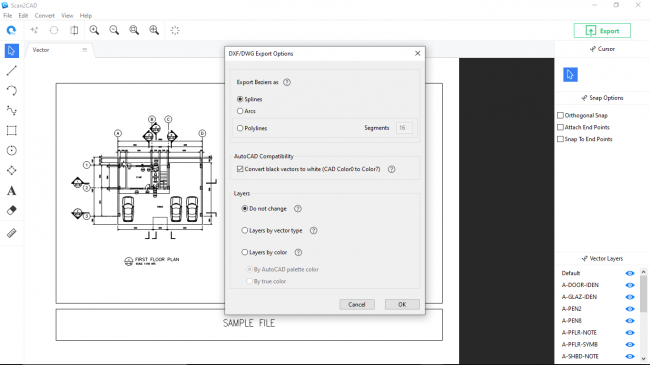Select the Arcs radio button
Viewport: 650px width, 365px height.
240,111
